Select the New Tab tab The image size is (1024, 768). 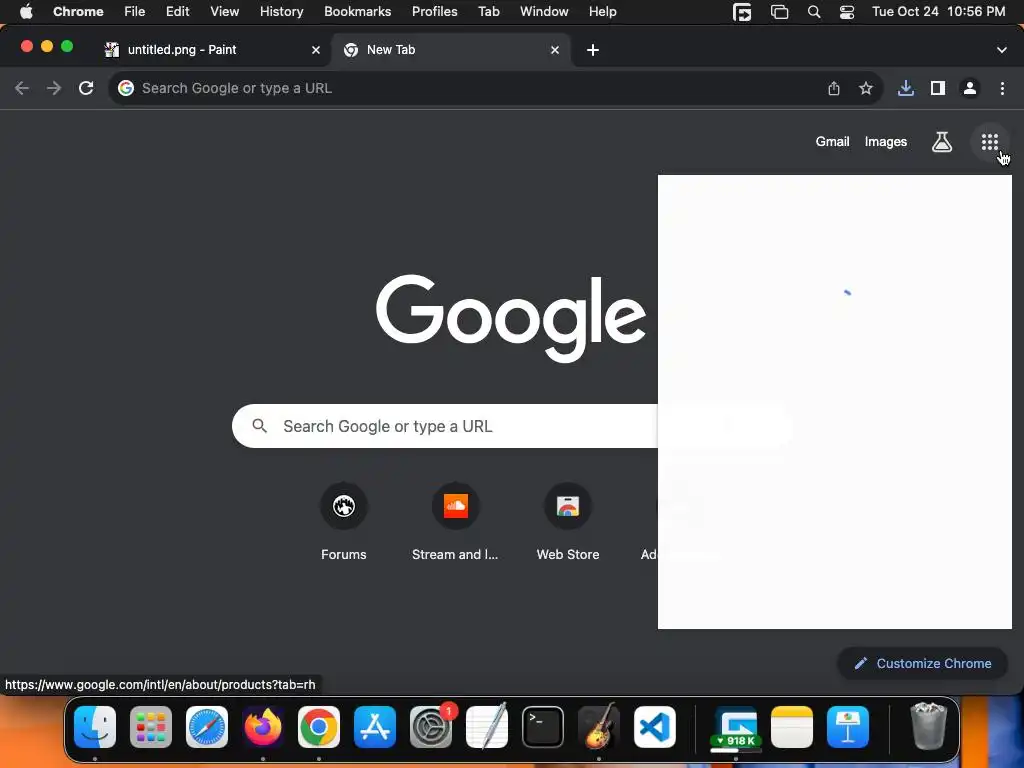pos(451,50)
